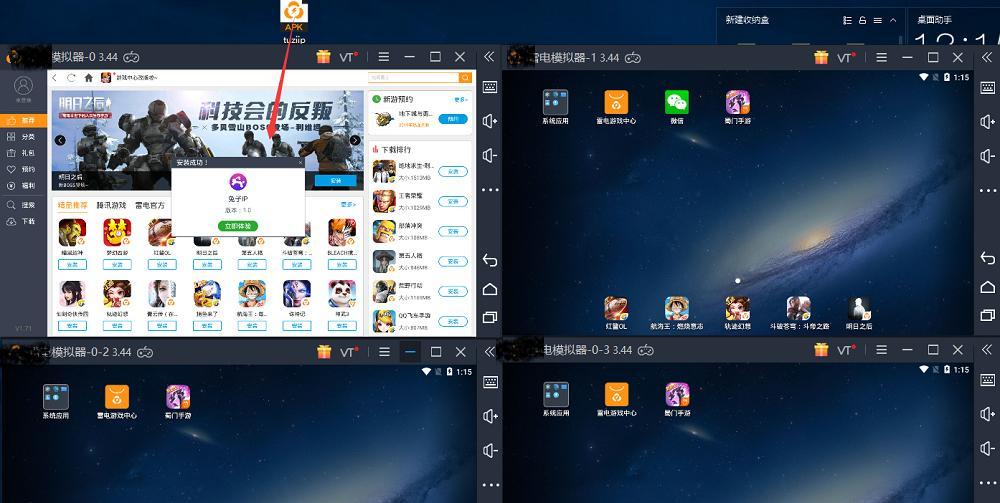The width and height of the screenshot is (1000, 503).
Task: Select 搜索 in game center sidebar
Action: 24,205
